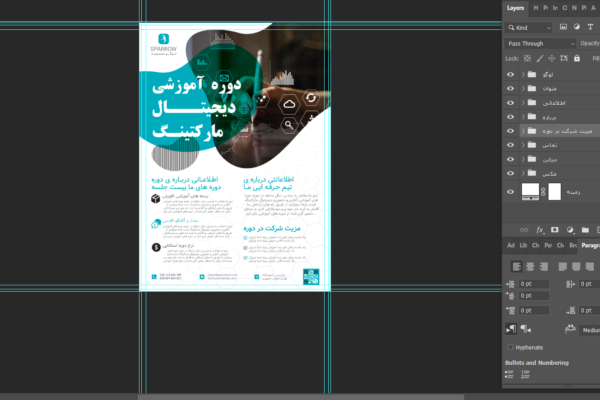Image resolution: width=600 pixels, height=400 pixels.
Task: Expand the مزیت شرکت در دوره group
Action: (x=523, y=131)
